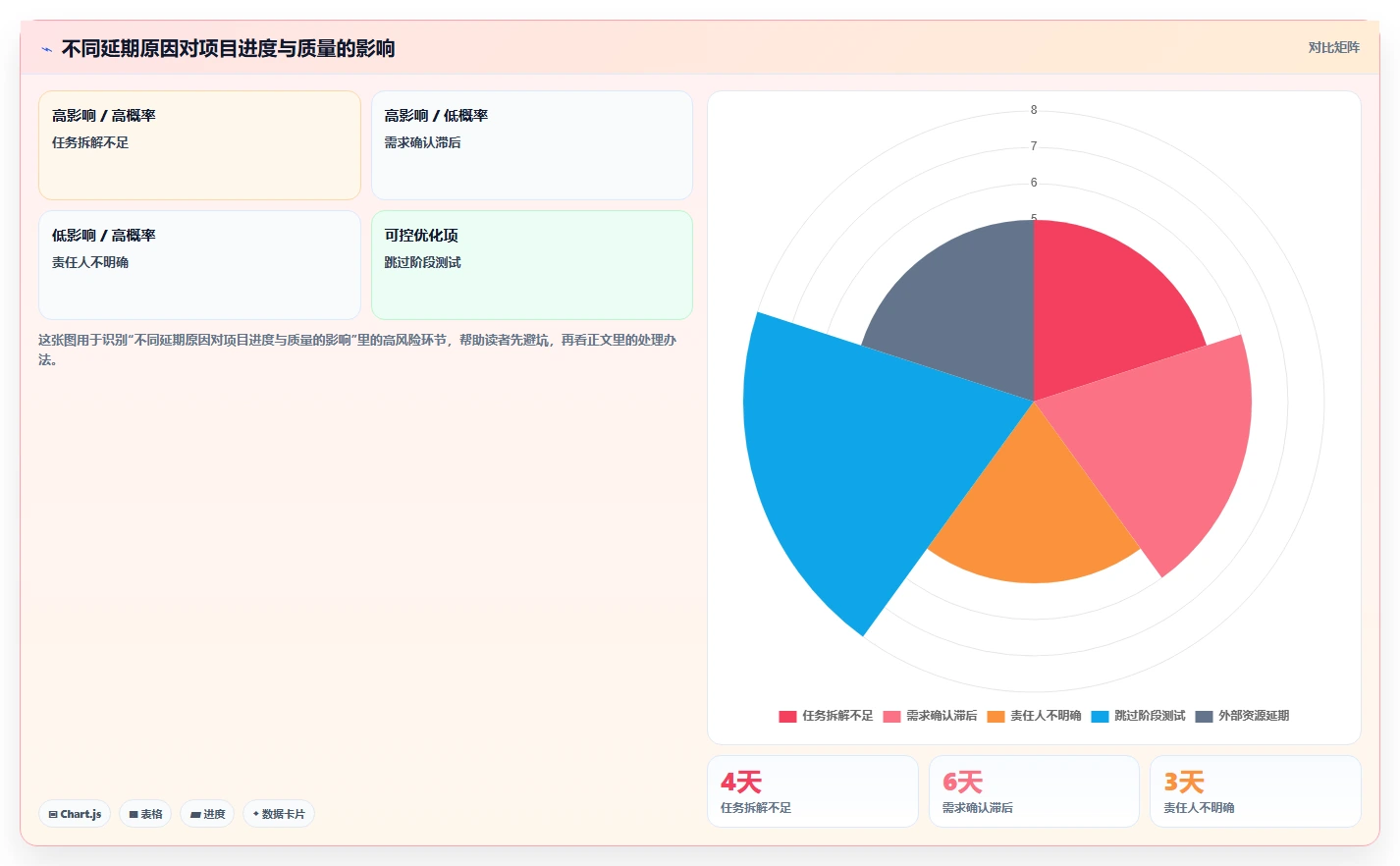This screenshot has height=866, width=1400.
Task: Click the 任务拆解不足 legend label
Action: 837,716
